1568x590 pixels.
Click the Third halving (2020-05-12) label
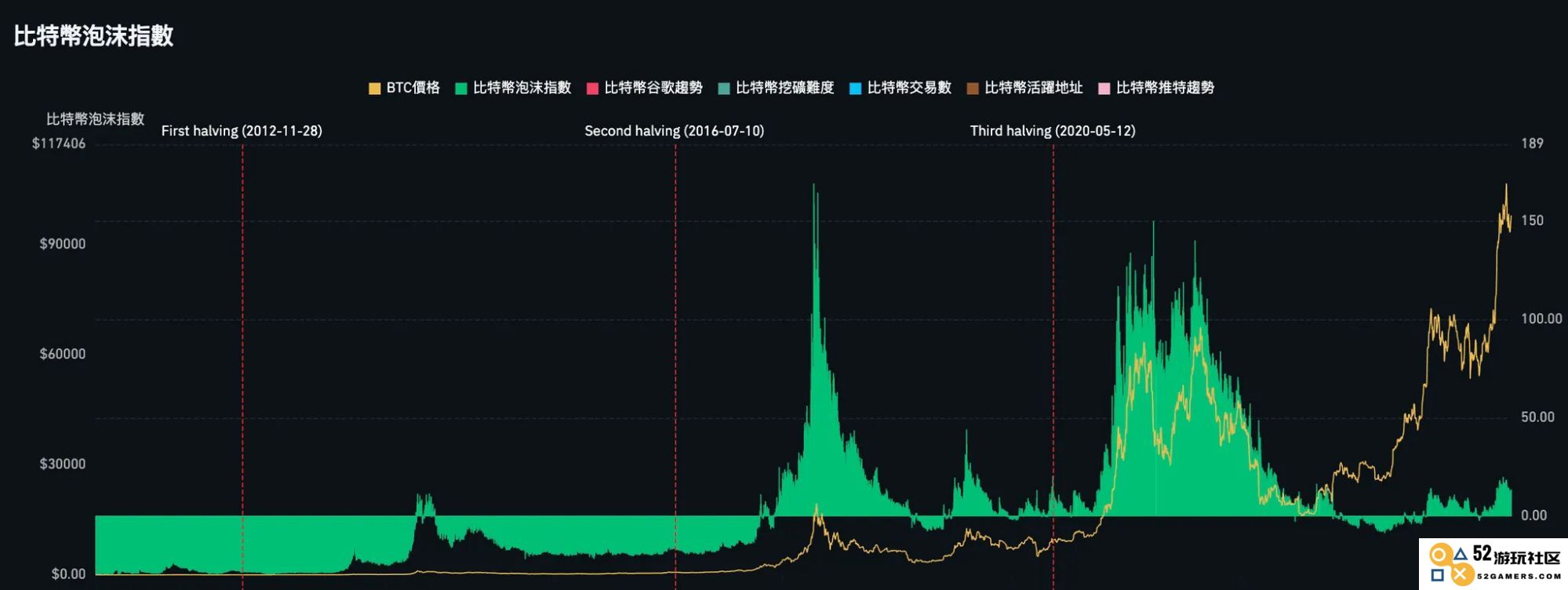pos(1053,131)
